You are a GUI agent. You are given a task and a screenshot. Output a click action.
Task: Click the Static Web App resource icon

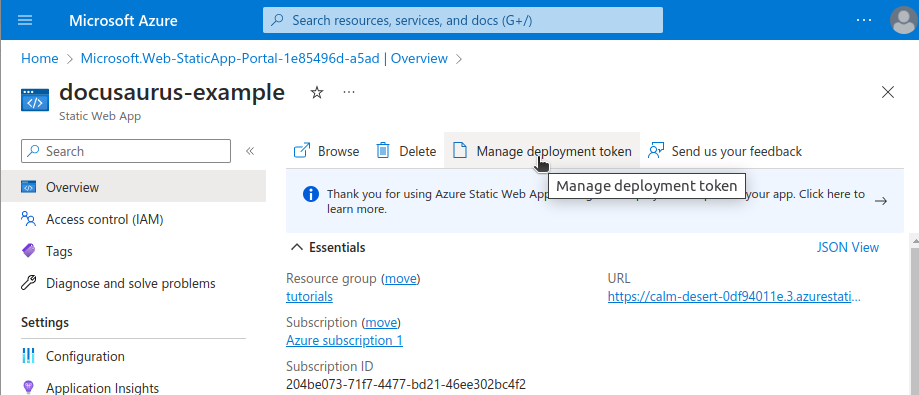pyautogui.click(x=35, y=100)
